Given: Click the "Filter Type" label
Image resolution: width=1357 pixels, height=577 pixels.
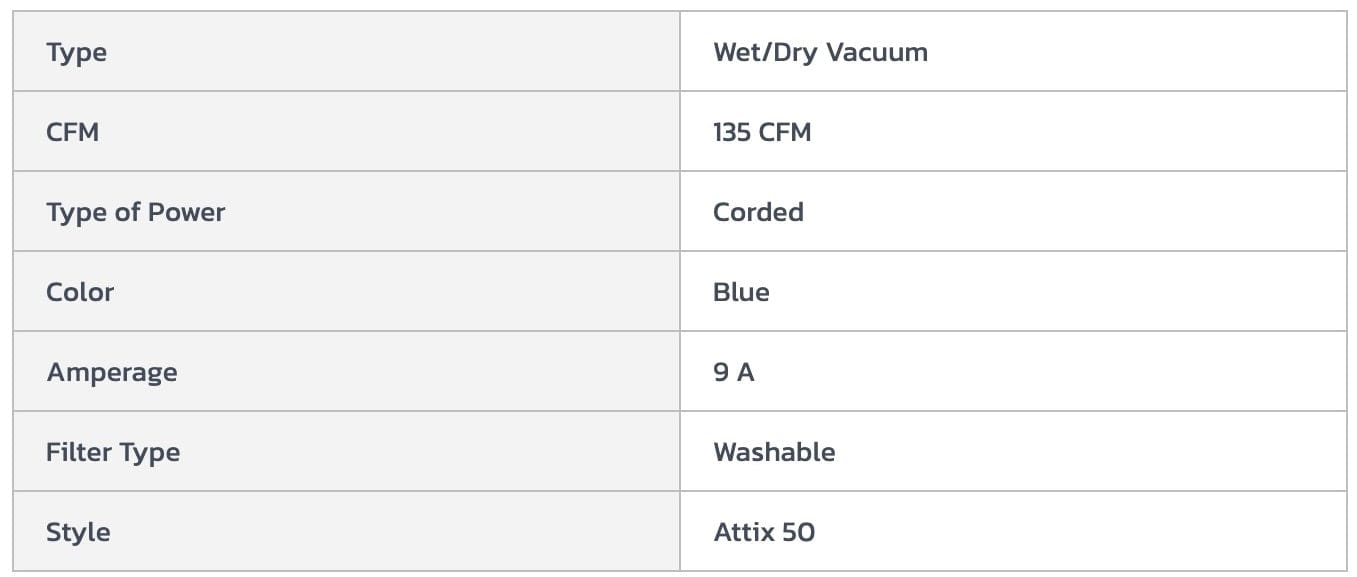Looking at the screenshot, I should point(113,452).
